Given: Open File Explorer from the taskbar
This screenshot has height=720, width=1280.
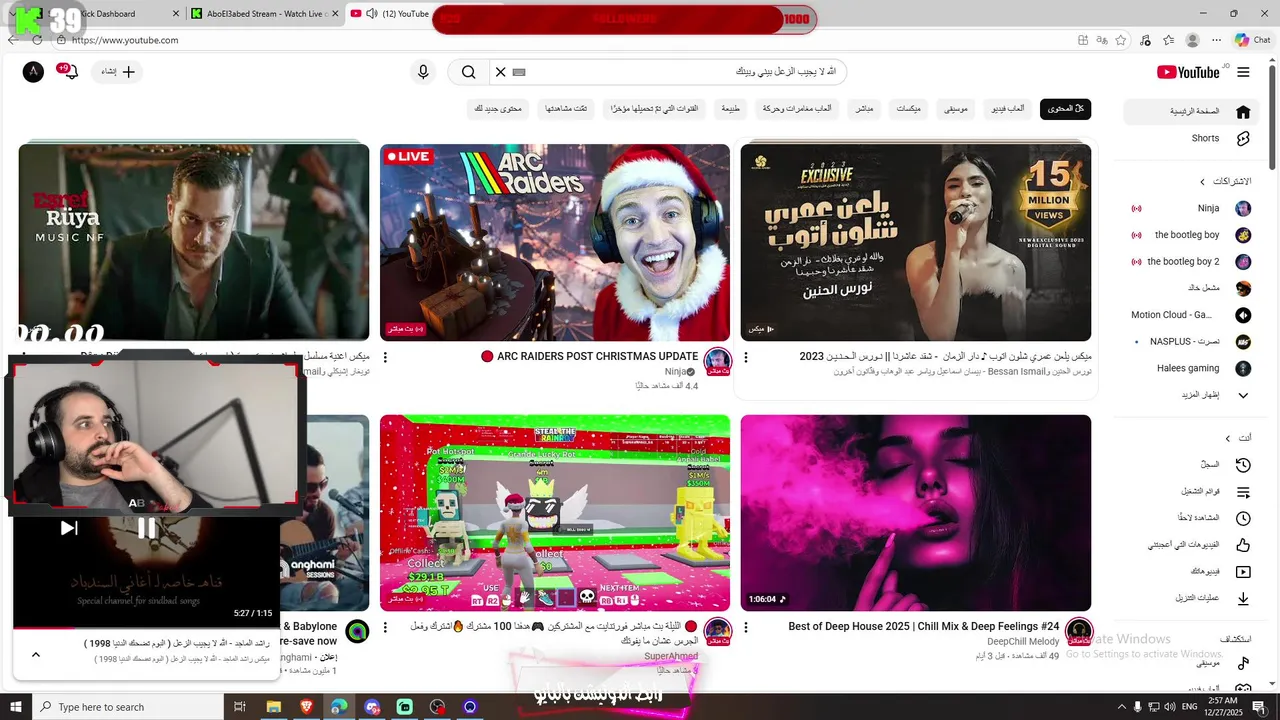Looking at the screenshot, I should 273,707.
